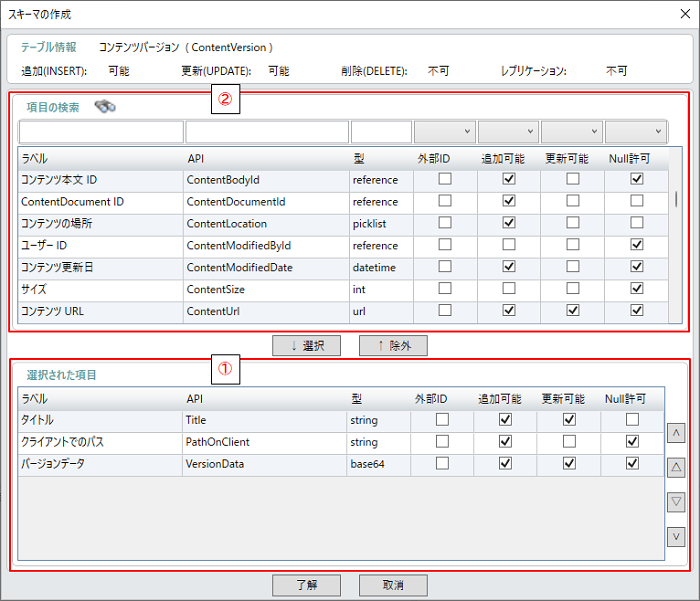Open the 外部ID filter dropdown
The width and height of the screenshot is (700, 601).
445,132
